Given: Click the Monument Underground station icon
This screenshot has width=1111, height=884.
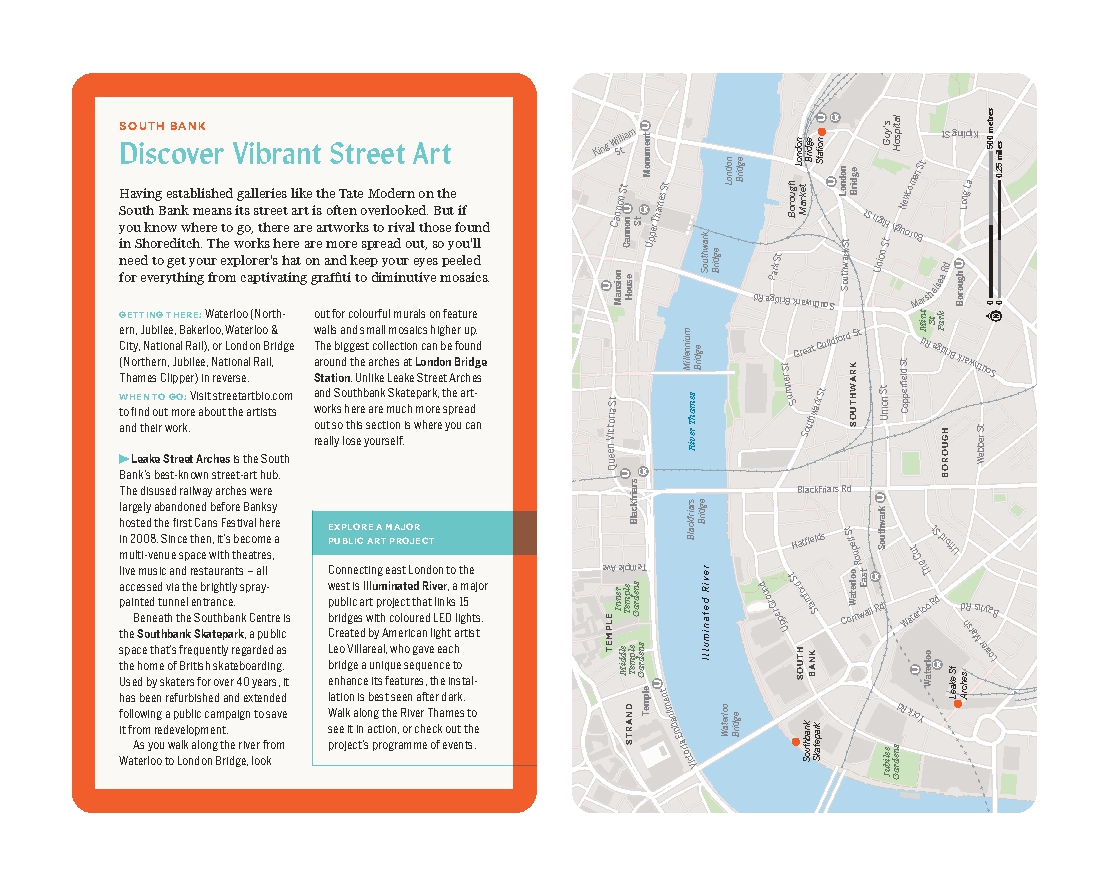Looking at the screenshot, I should tap(645, 126).
